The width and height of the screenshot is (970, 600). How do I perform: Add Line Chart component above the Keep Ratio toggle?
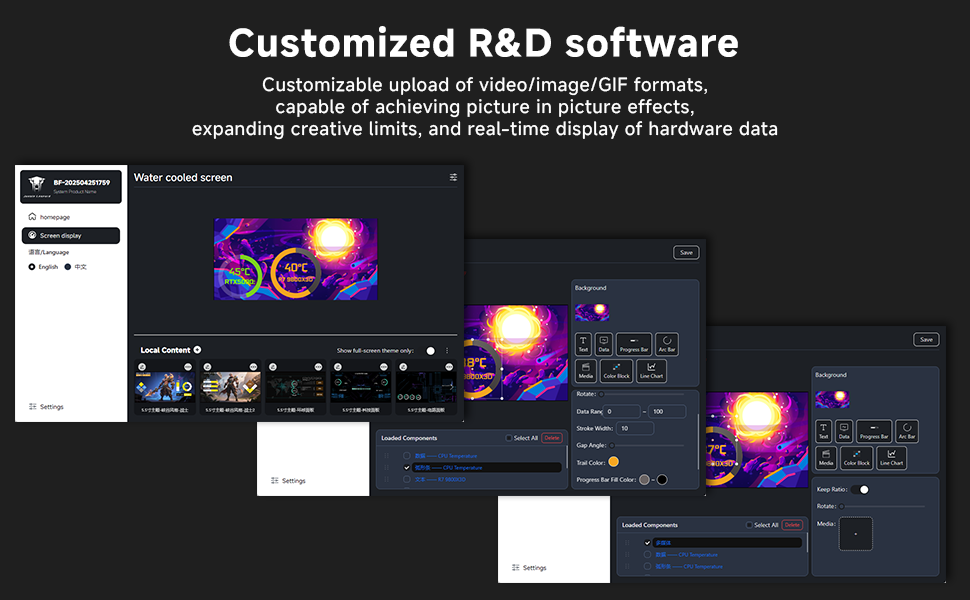pos(891,458)
